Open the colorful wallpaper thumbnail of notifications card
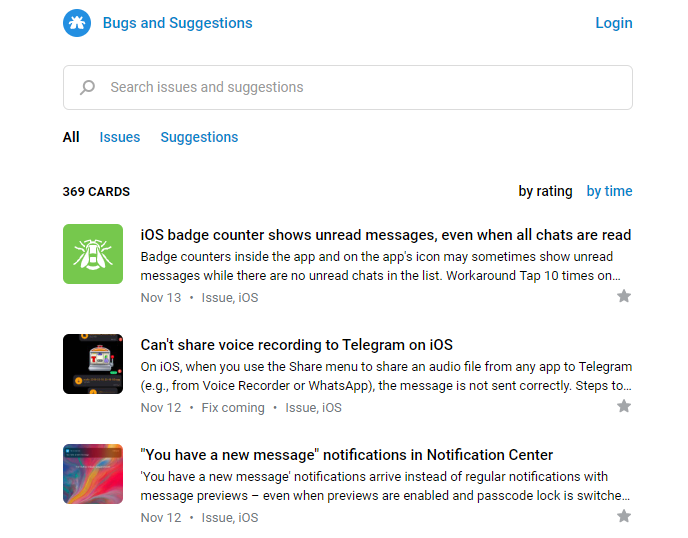688x538 pixels. [x=93, y=474]
